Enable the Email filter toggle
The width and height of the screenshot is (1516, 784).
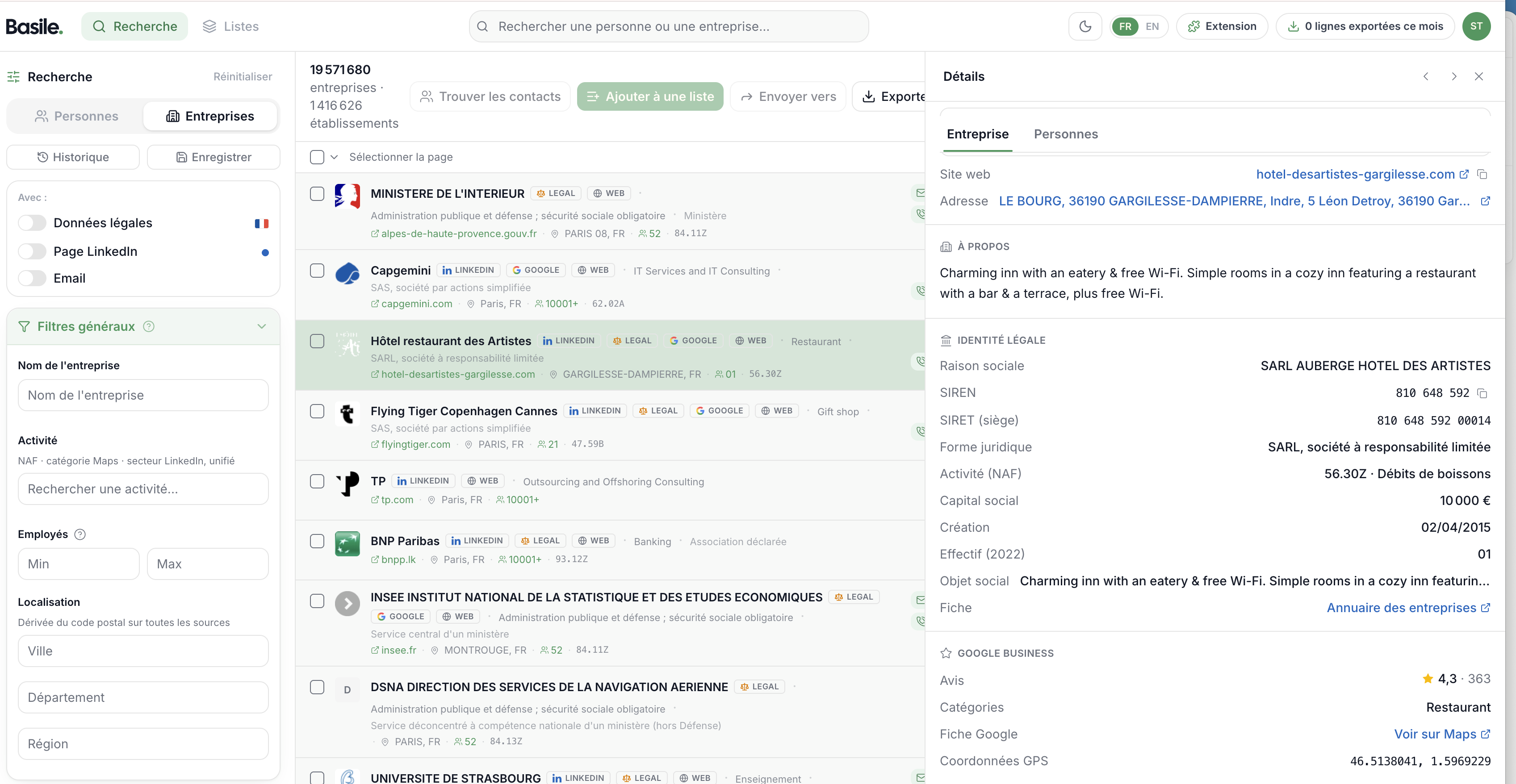coord(32,278)
